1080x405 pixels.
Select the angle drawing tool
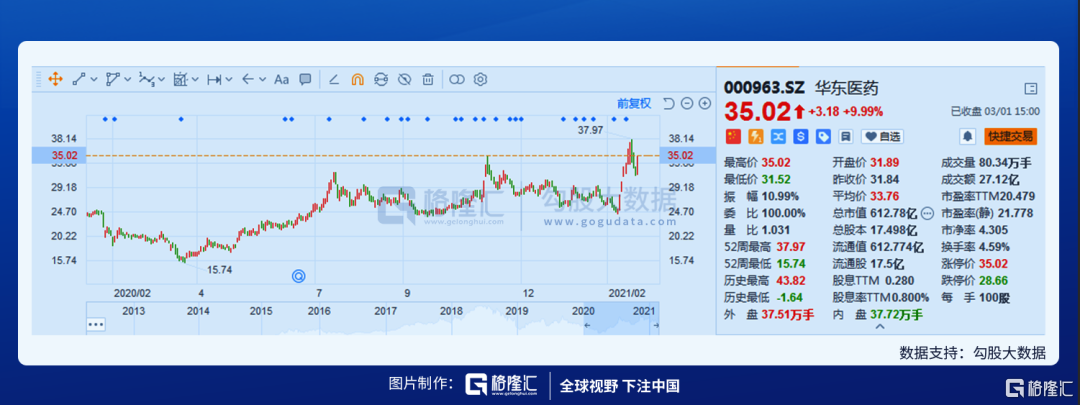point(334,79)
